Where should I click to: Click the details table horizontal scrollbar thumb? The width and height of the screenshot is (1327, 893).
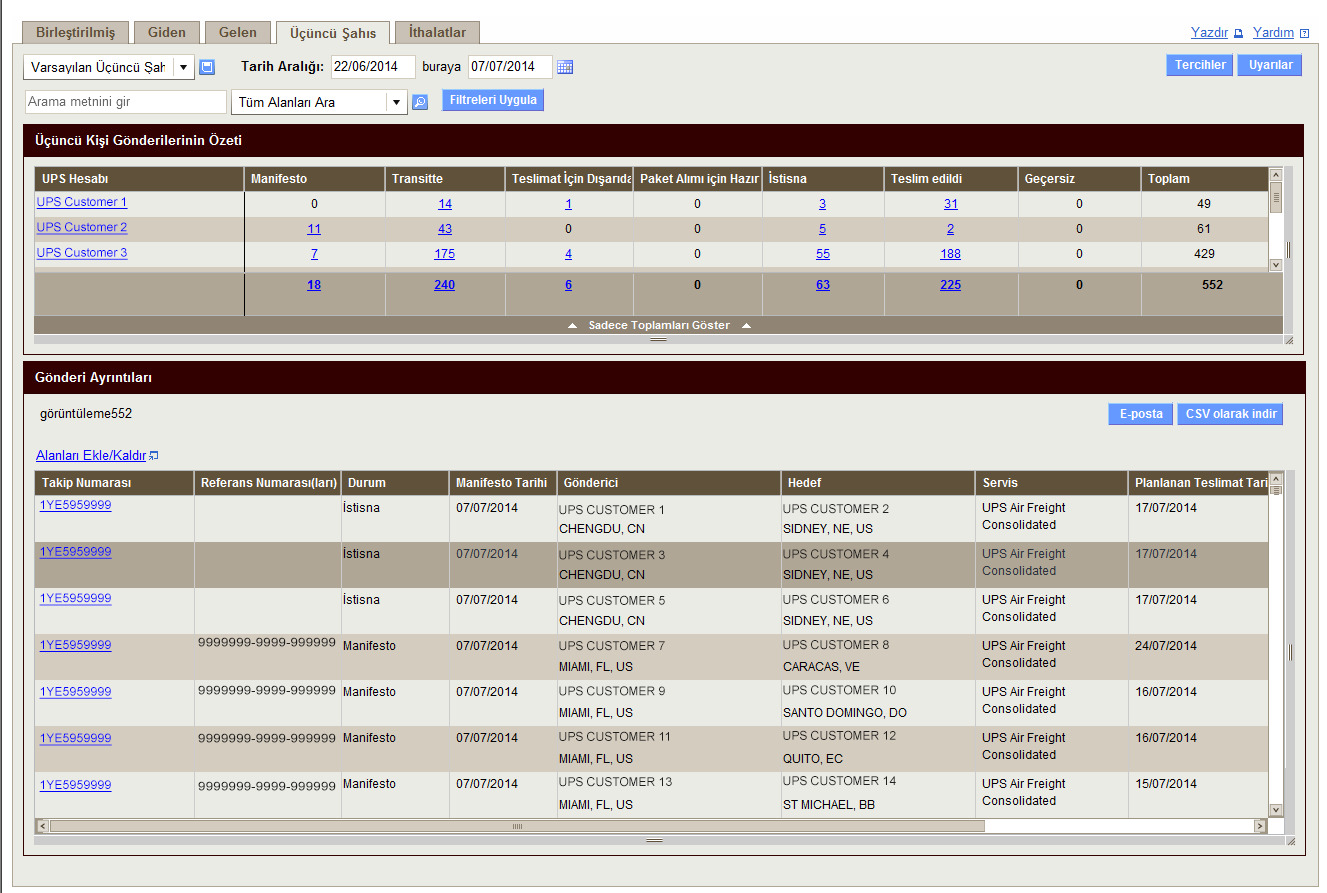[517, 827]
